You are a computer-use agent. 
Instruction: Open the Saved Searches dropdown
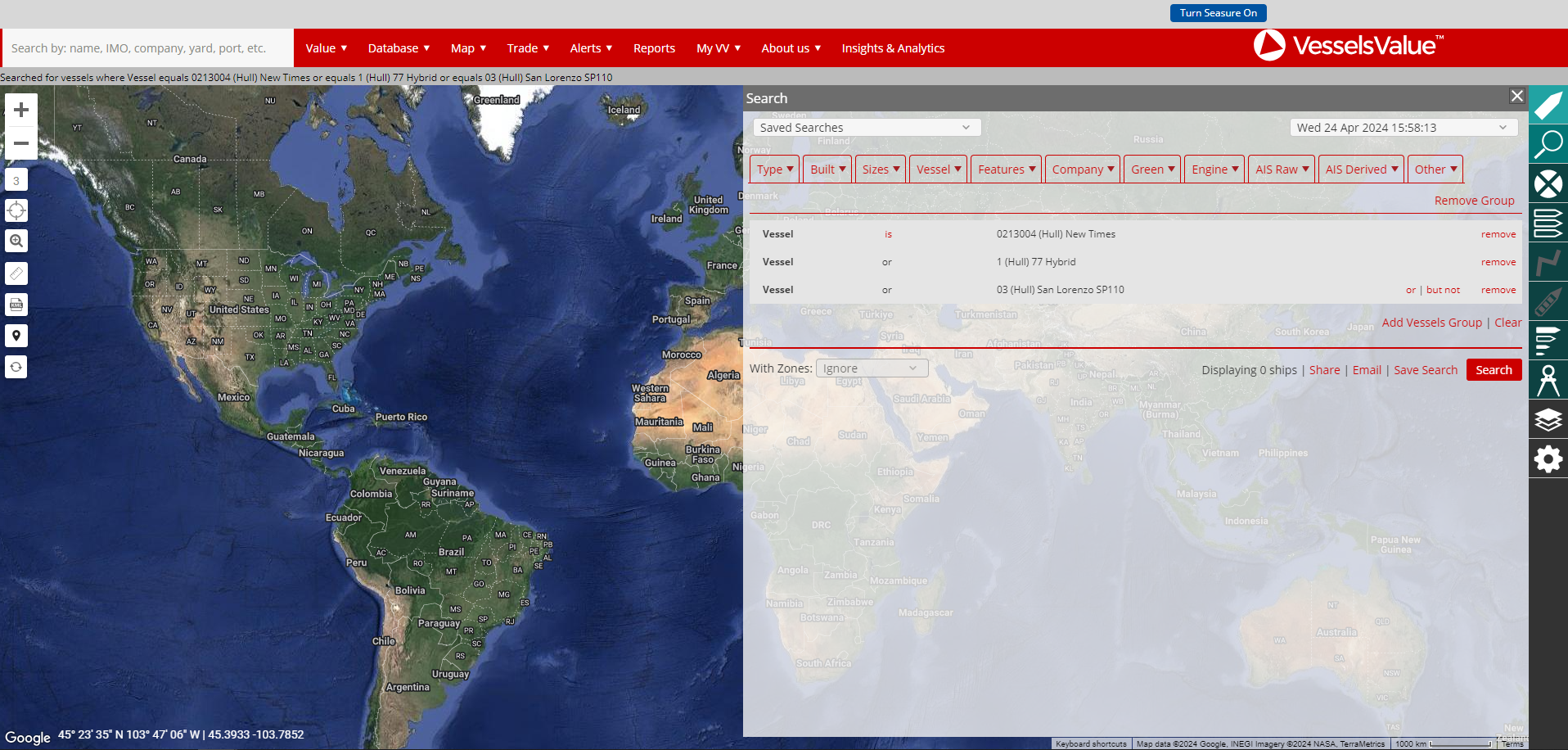(x=866, y=128)
